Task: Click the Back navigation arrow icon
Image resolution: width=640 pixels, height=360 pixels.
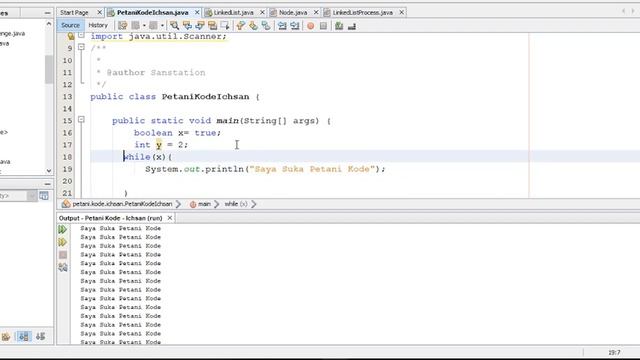Action: 136,26
